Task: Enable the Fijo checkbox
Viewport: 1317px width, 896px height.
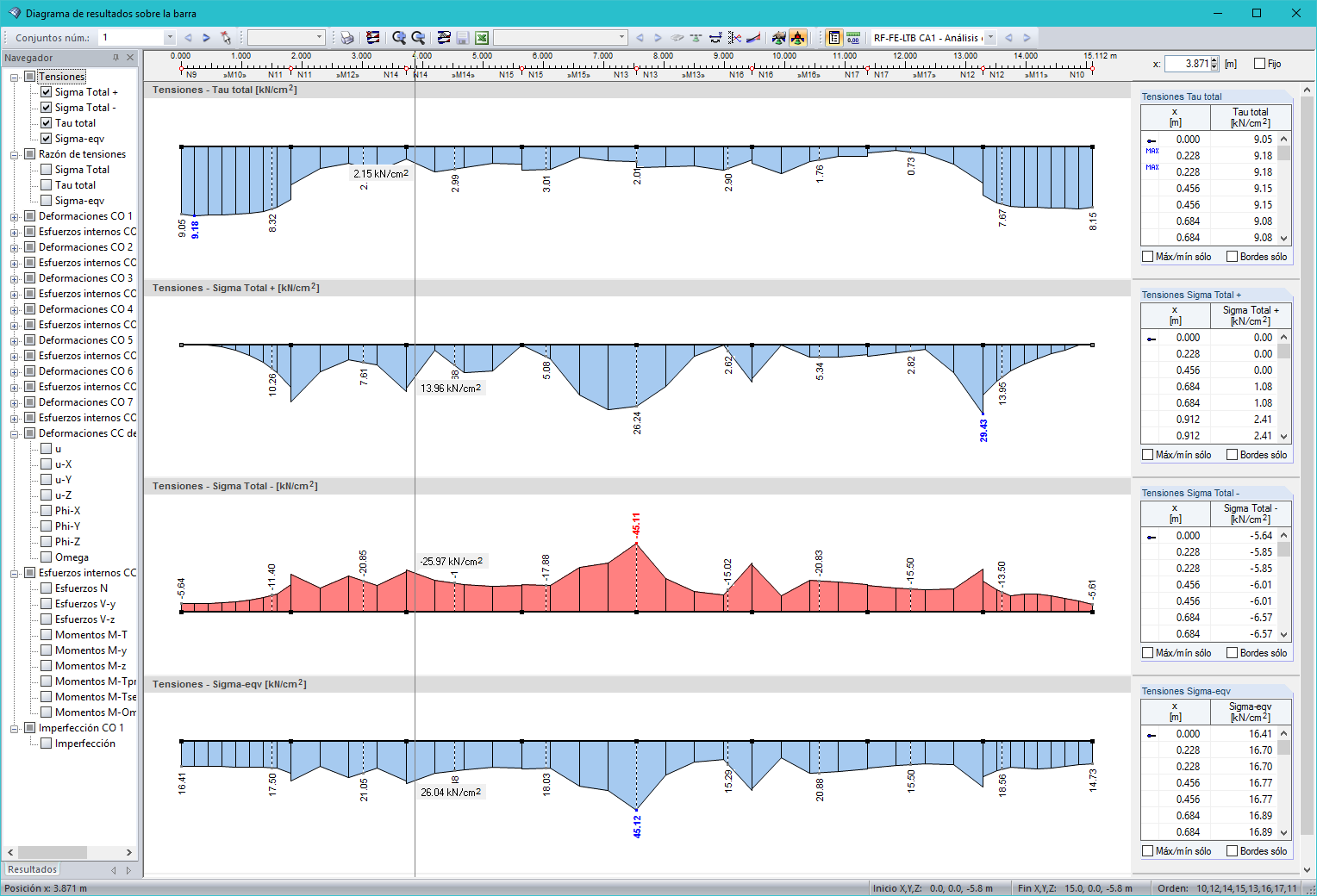Action: (x=1259, y=64)
